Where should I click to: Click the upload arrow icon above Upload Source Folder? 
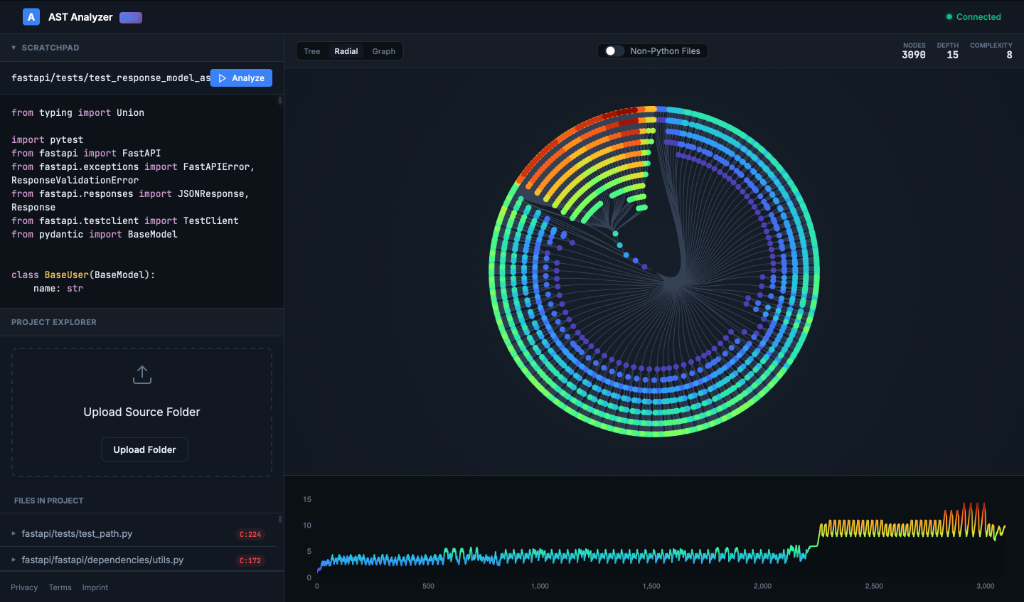point(141,374)
